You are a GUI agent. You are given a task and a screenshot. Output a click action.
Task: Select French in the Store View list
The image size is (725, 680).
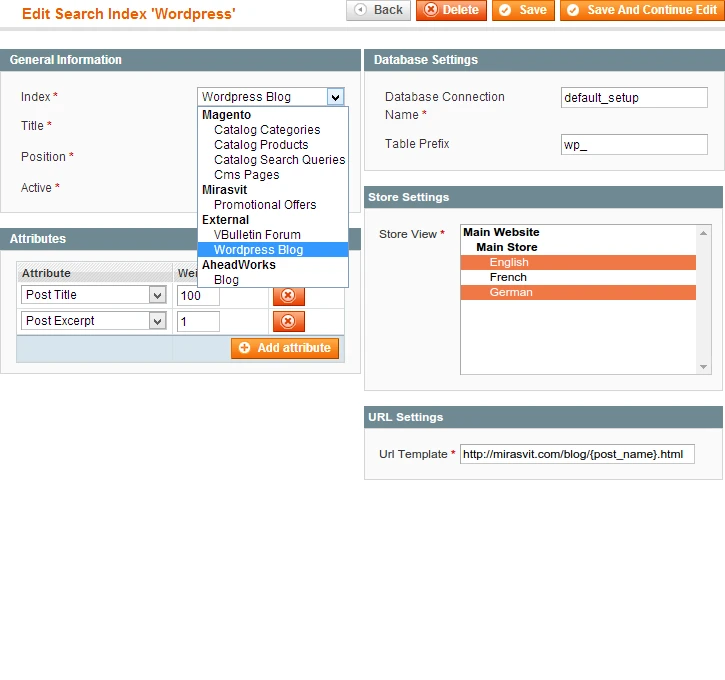[x=508, y=277]
